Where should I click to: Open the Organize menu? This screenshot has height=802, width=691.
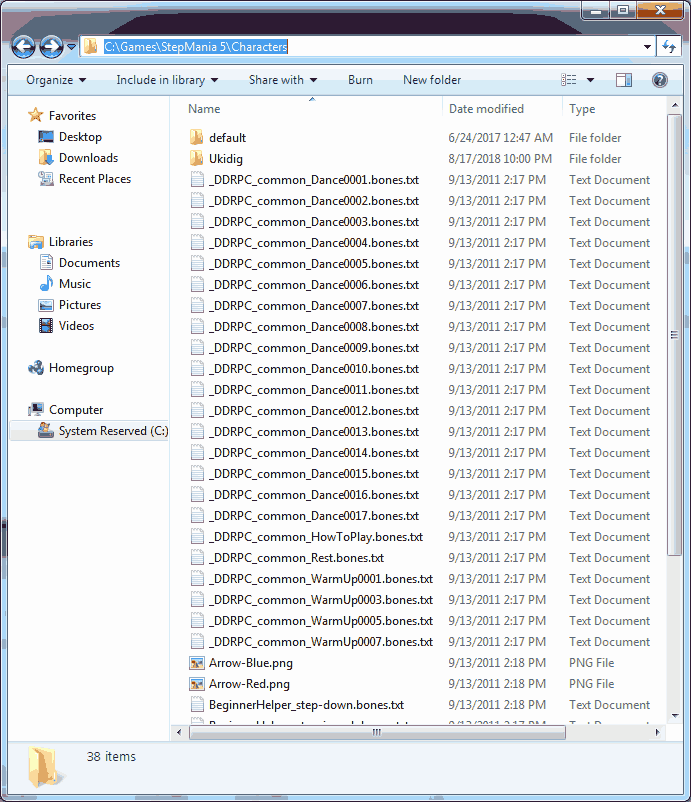click(56, 80)
